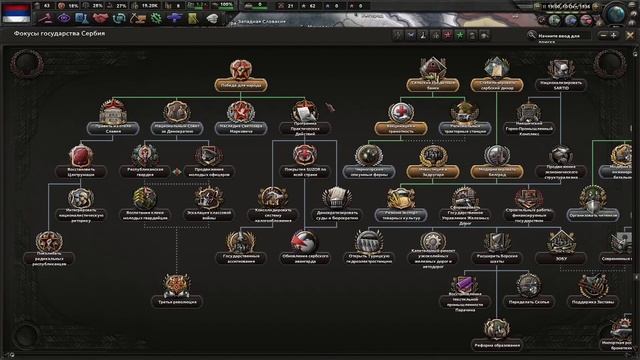
Task: Select the 'Республиканская гвардия' focus
Action: (145, 162)
